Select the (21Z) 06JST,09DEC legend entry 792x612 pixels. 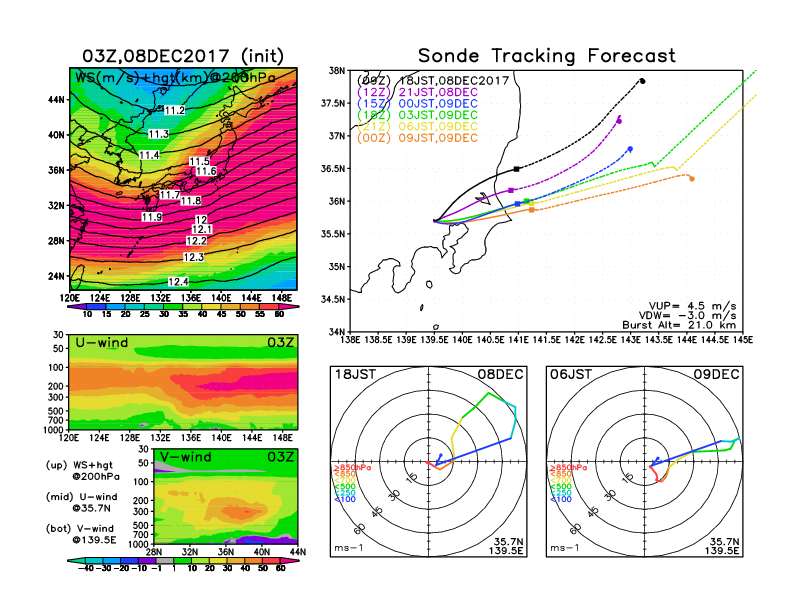[417, 127]
